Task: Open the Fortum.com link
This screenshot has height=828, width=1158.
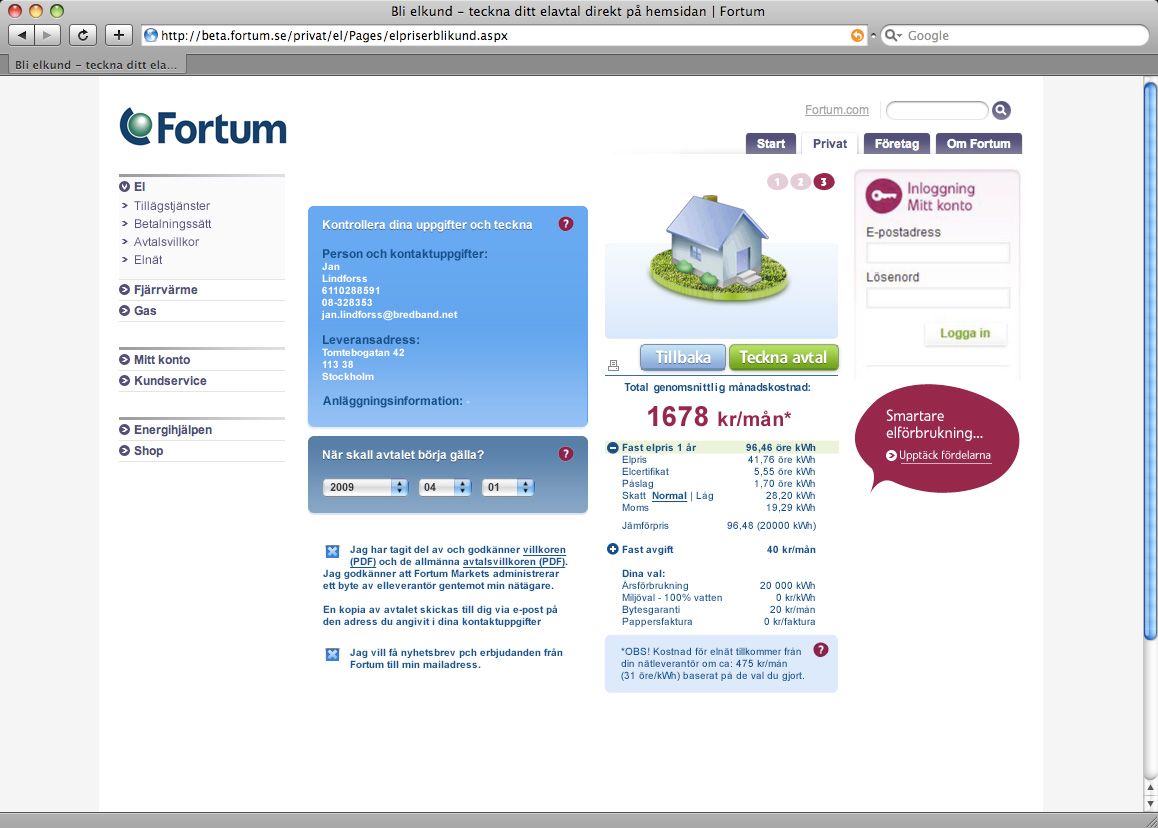Action: click(x=837, y=110)
